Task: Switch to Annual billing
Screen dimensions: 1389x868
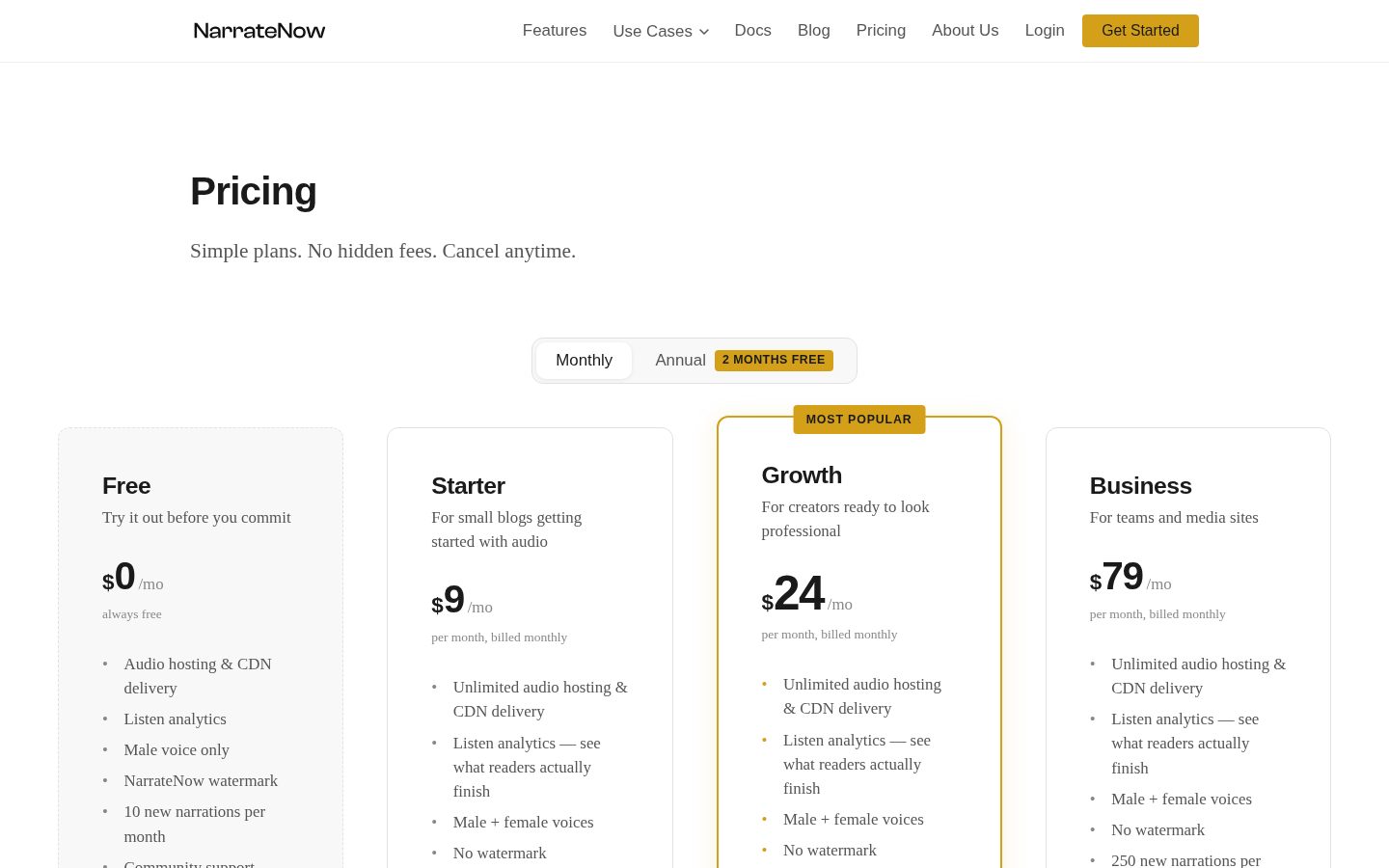Action: pyautogui.click(x=681, y=361)
